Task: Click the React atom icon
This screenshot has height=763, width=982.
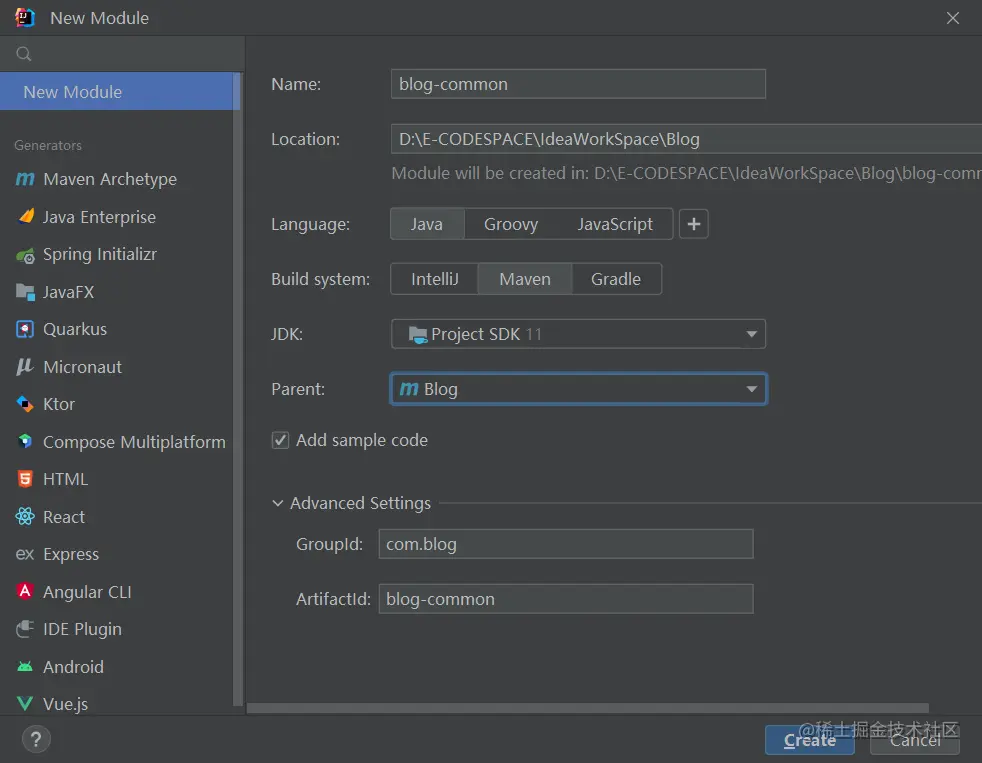Action: coord(25,517)
